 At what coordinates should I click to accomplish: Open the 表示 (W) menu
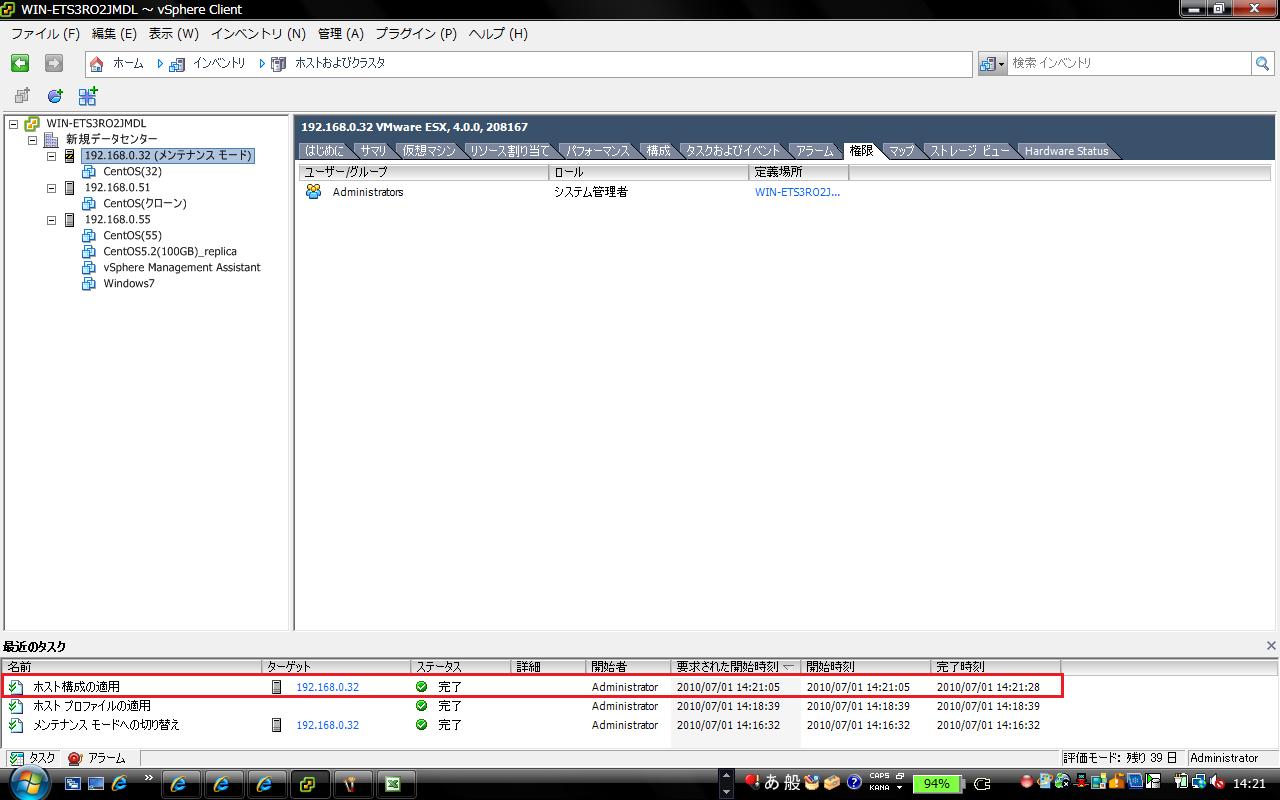tap(174, 33)
